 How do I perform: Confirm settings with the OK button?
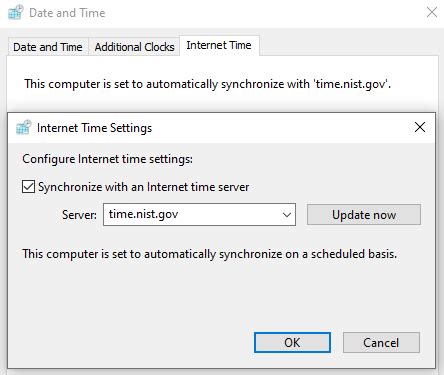[292, 342]
